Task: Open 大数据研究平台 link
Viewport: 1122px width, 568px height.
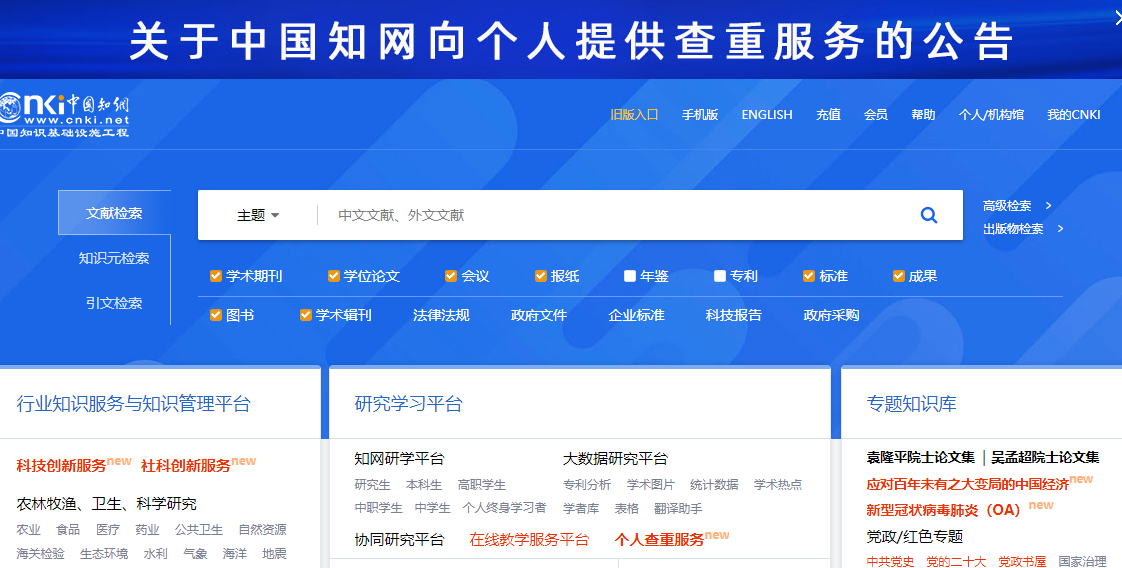Action: [615, 459]
